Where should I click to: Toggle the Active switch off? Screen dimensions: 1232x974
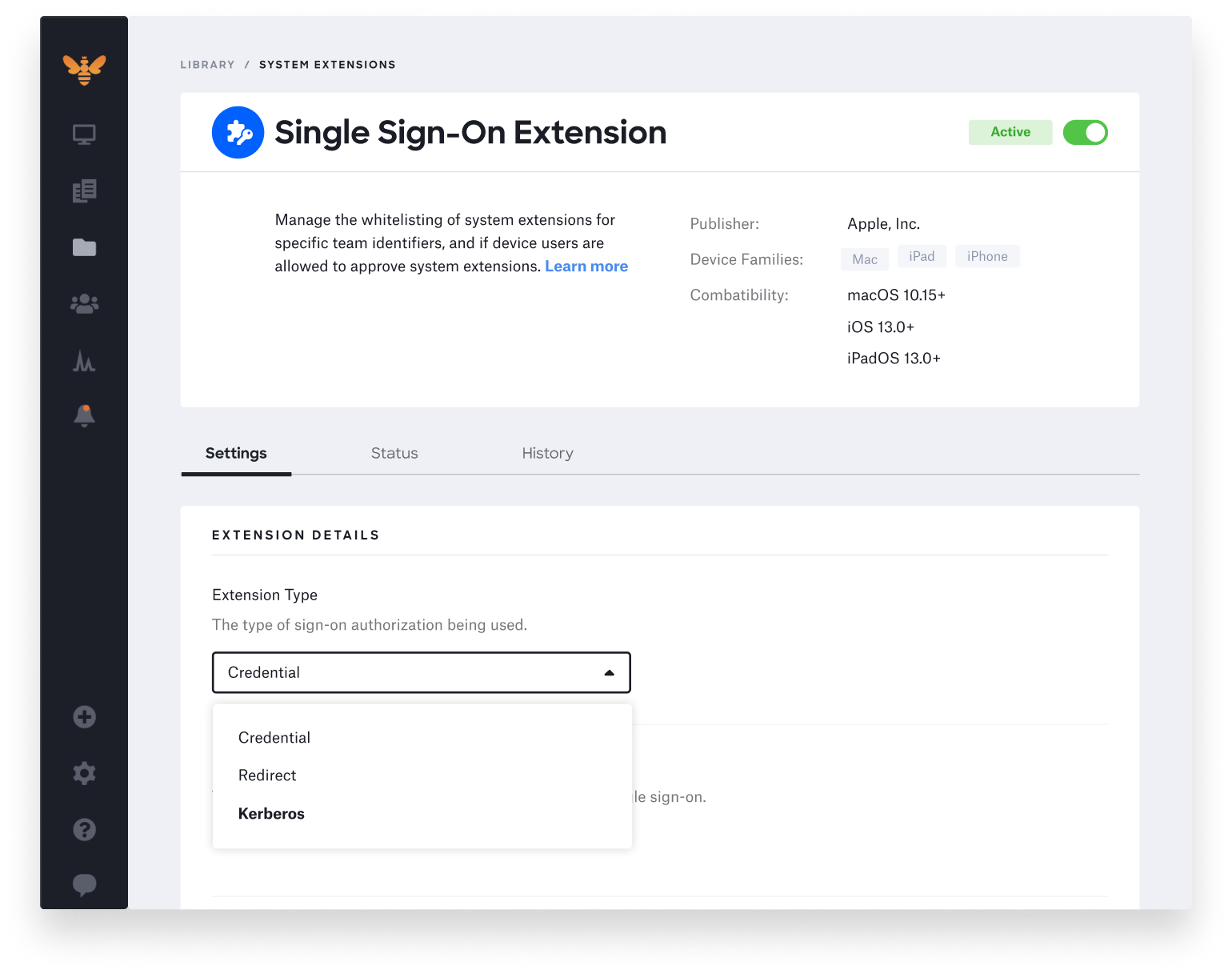tap(1086, 132)
